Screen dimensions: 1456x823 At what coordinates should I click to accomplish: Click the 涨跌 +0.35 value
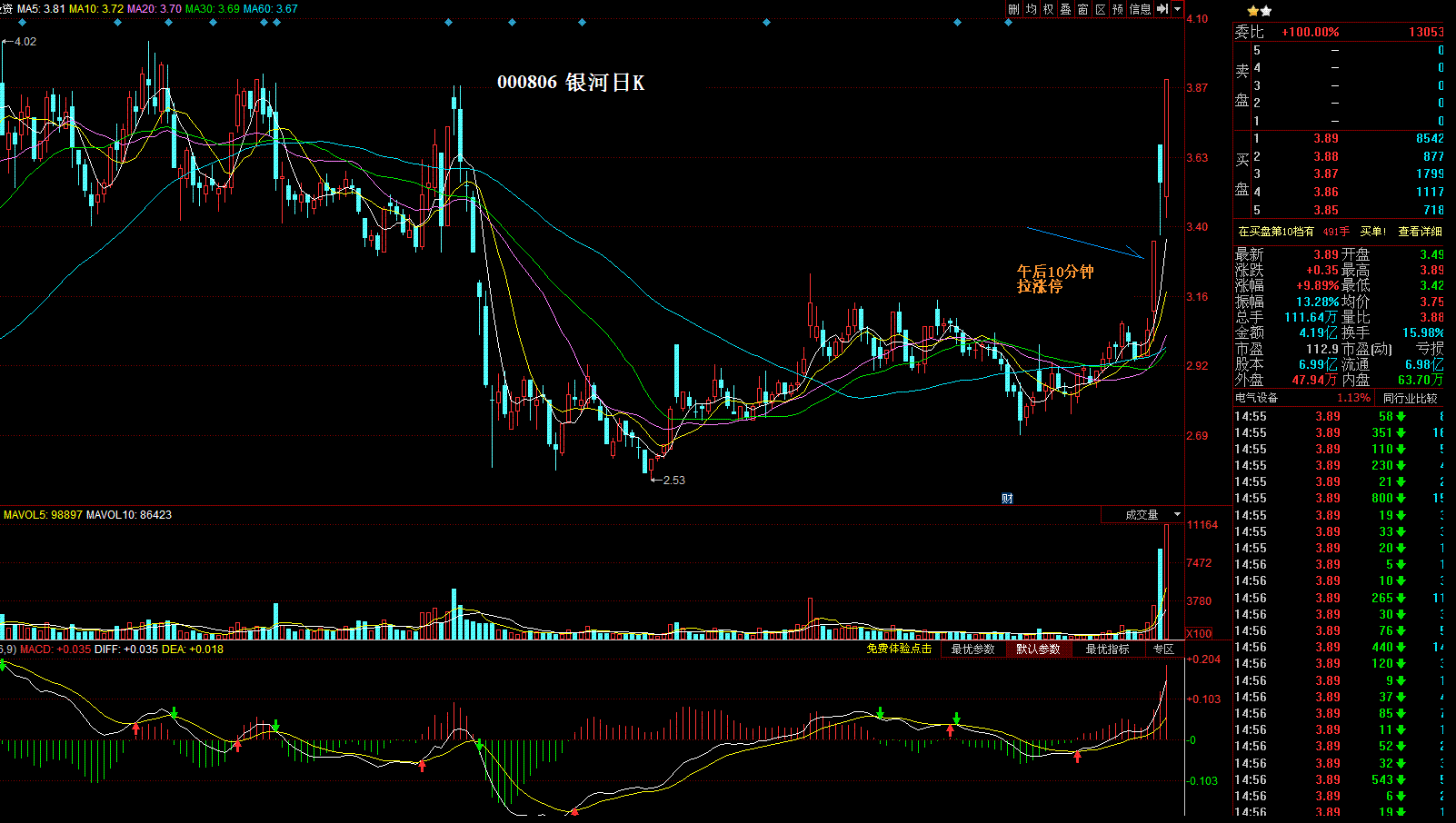point(1322,271)
